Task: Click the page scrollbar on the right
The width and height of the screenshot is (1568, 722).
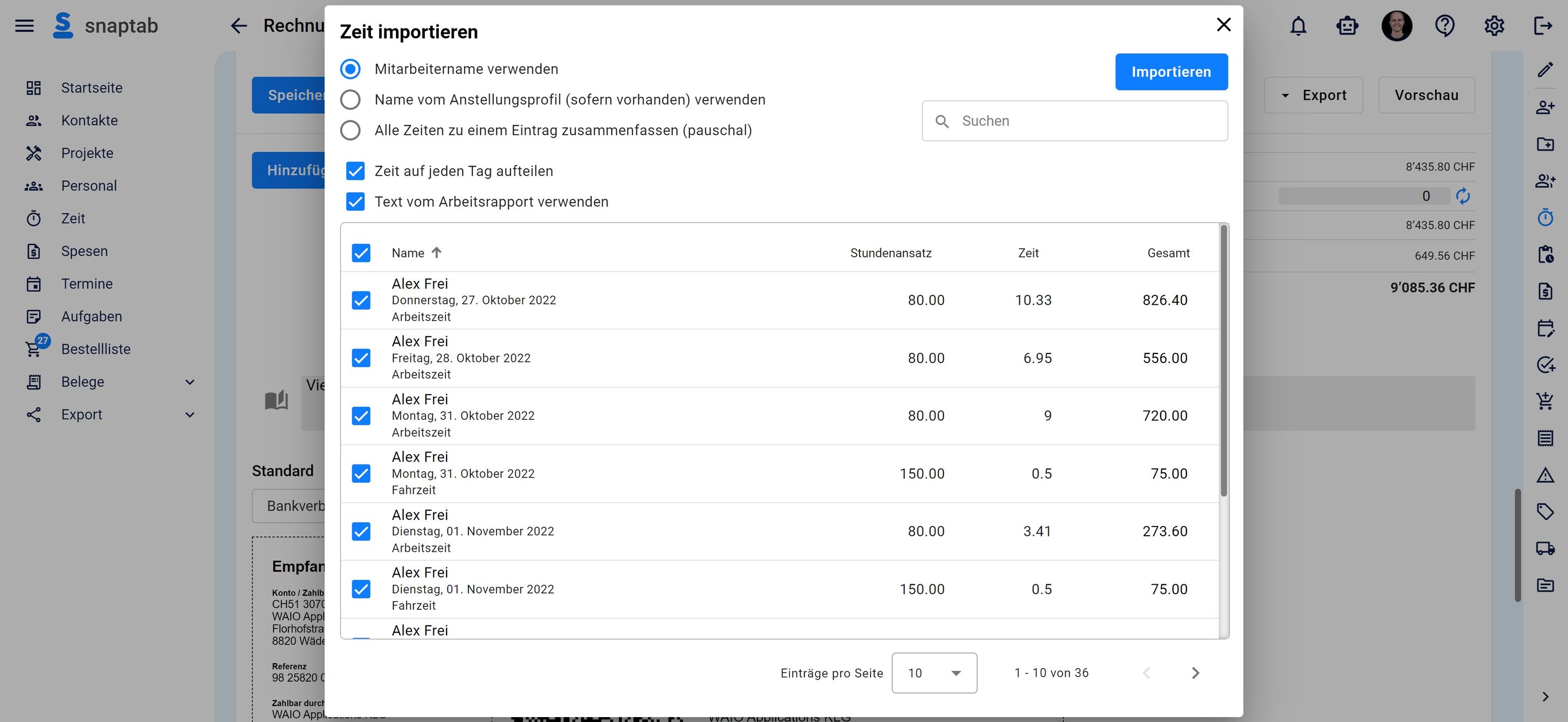Action: pos(1518,546)
